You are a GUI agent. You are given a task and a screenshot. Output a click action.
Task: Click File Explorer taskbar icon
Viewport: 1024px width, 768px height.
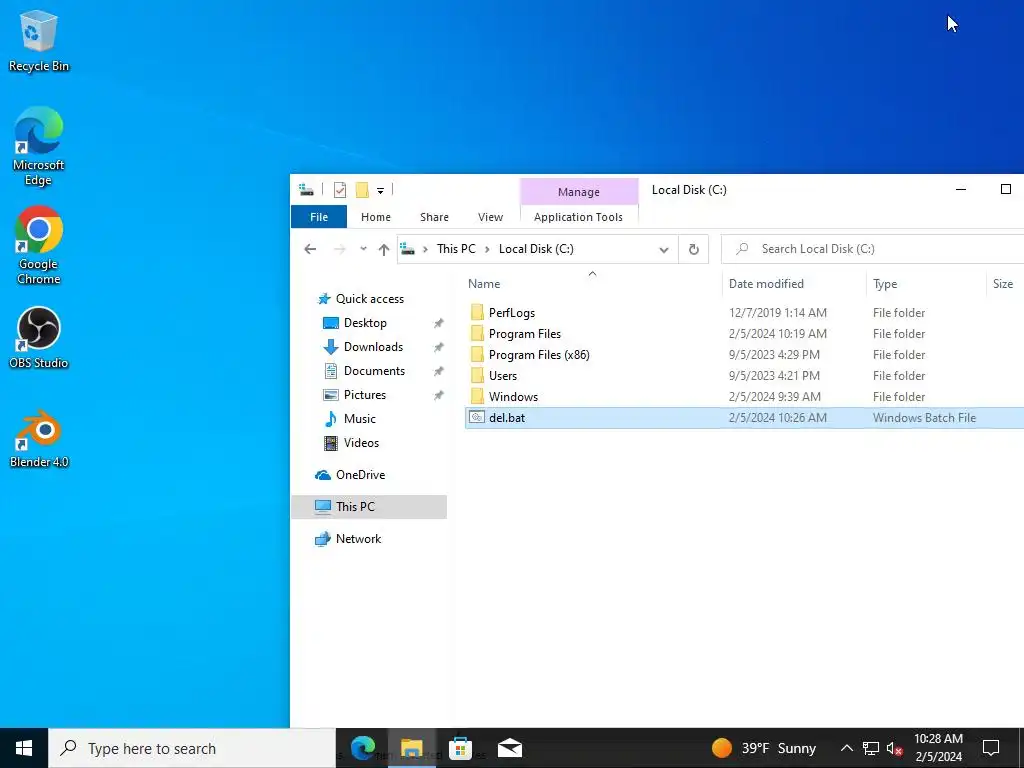click(411, 748)
